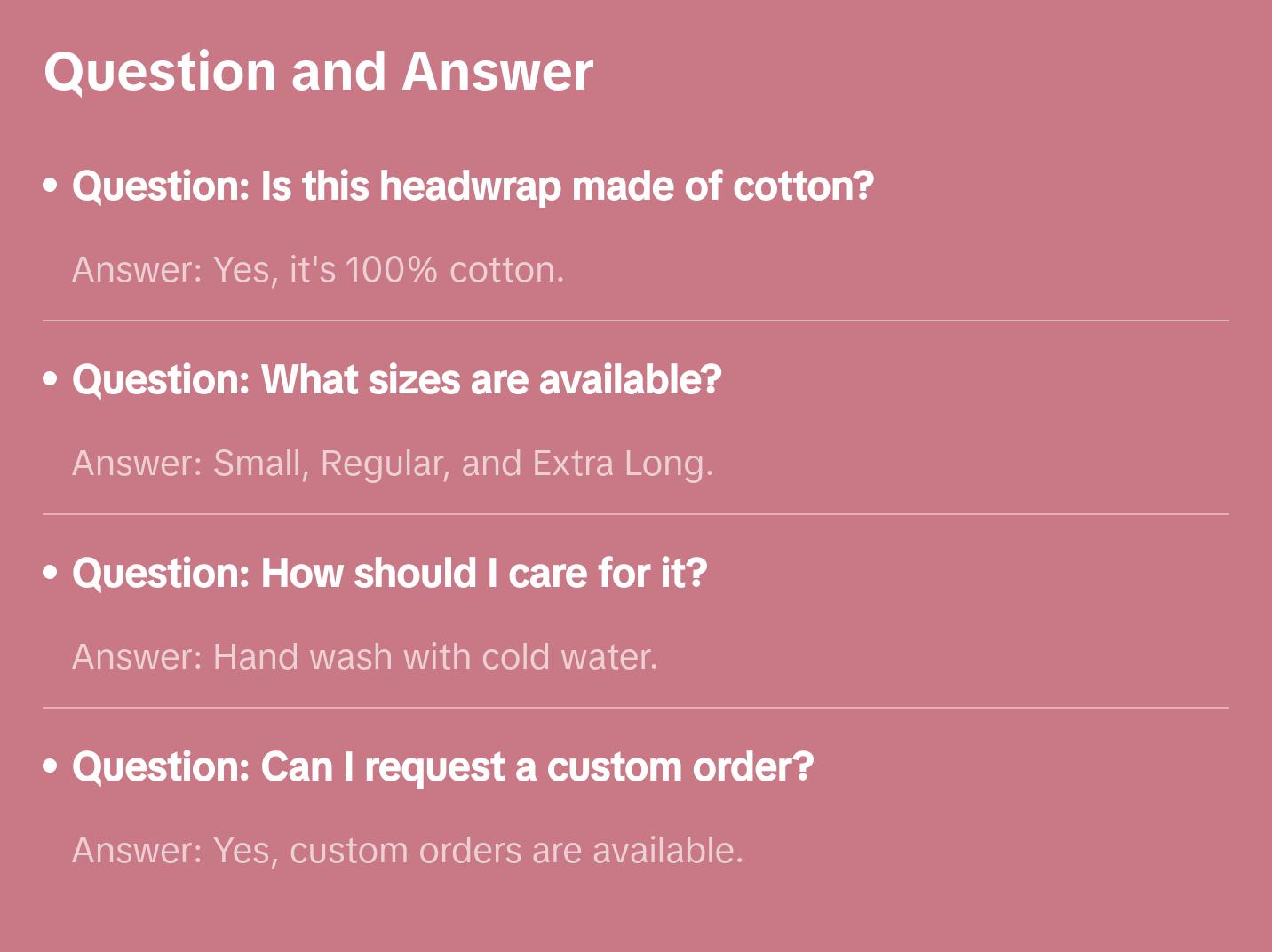Hit the bullet beside the custom order question

[51, 767]
